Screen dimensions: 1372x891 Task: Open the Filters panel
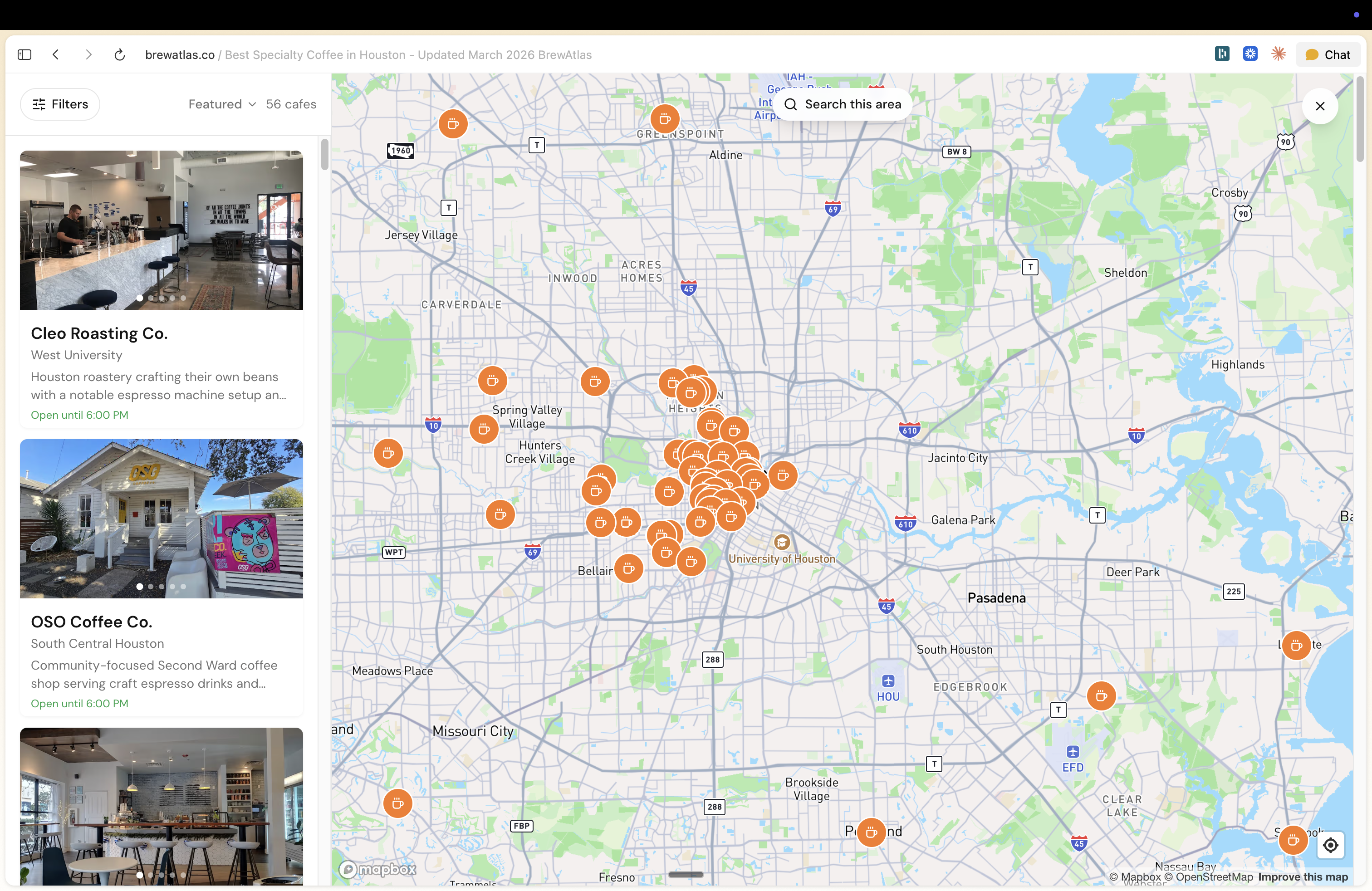60,104
